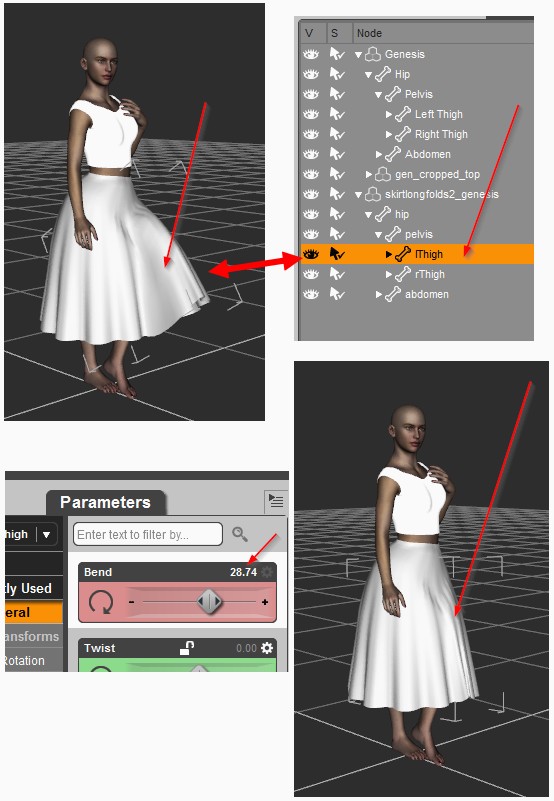Decrease Bend with minus button
Screen dimensions: 554x801
pos(131,602)
